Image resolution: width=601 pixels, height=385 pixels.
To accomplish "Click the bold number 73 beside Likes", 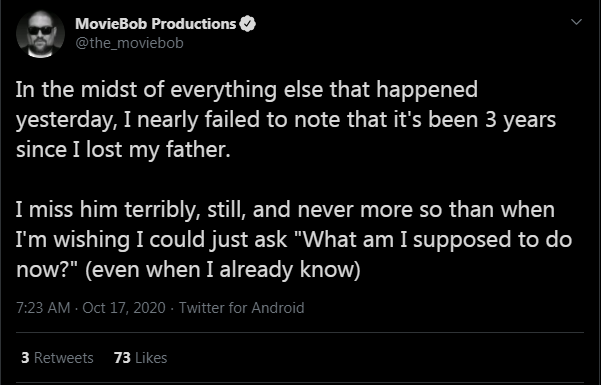I will pyautogui.click(x=122, y=357).
